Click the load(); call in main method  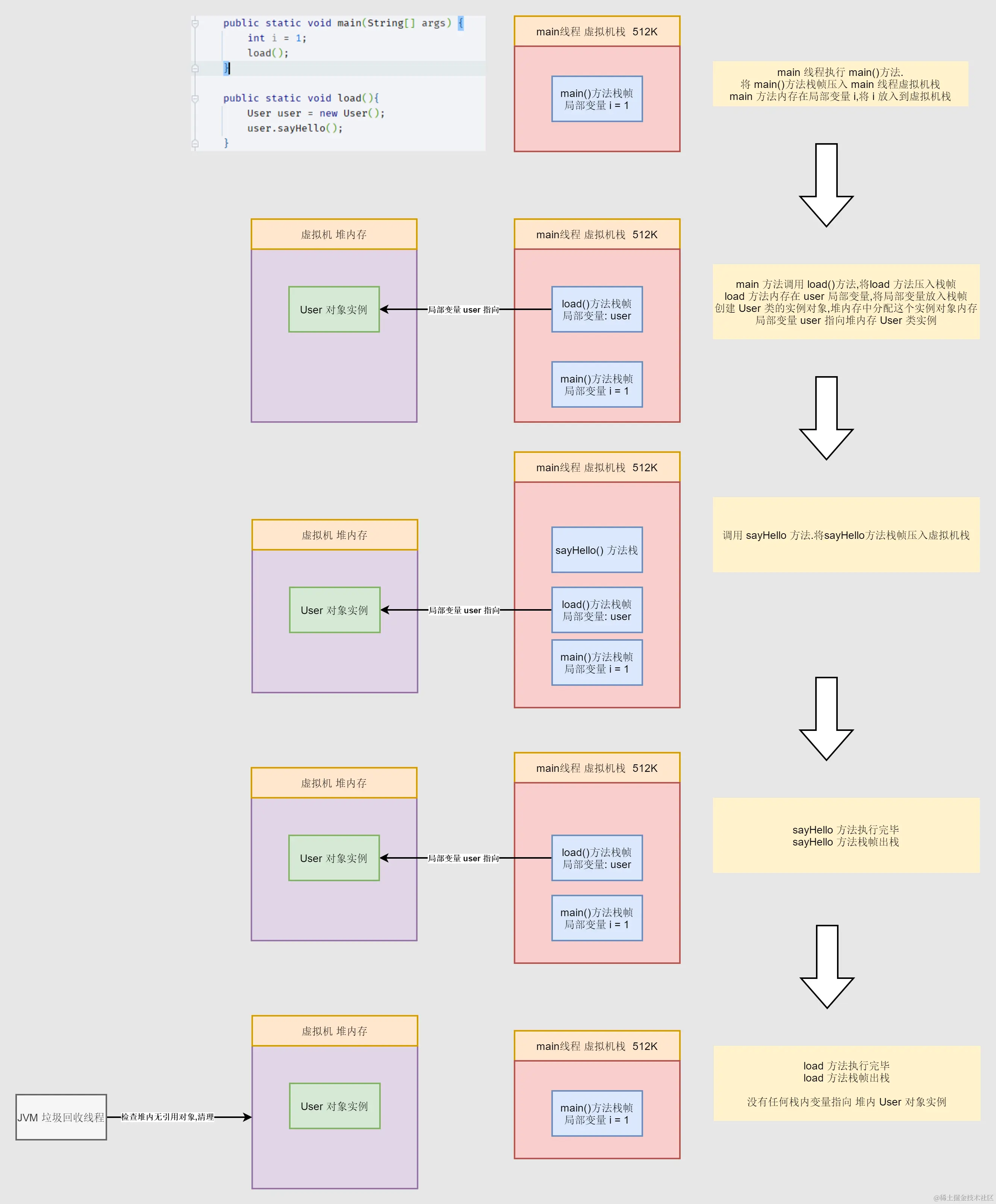(268, 53)
